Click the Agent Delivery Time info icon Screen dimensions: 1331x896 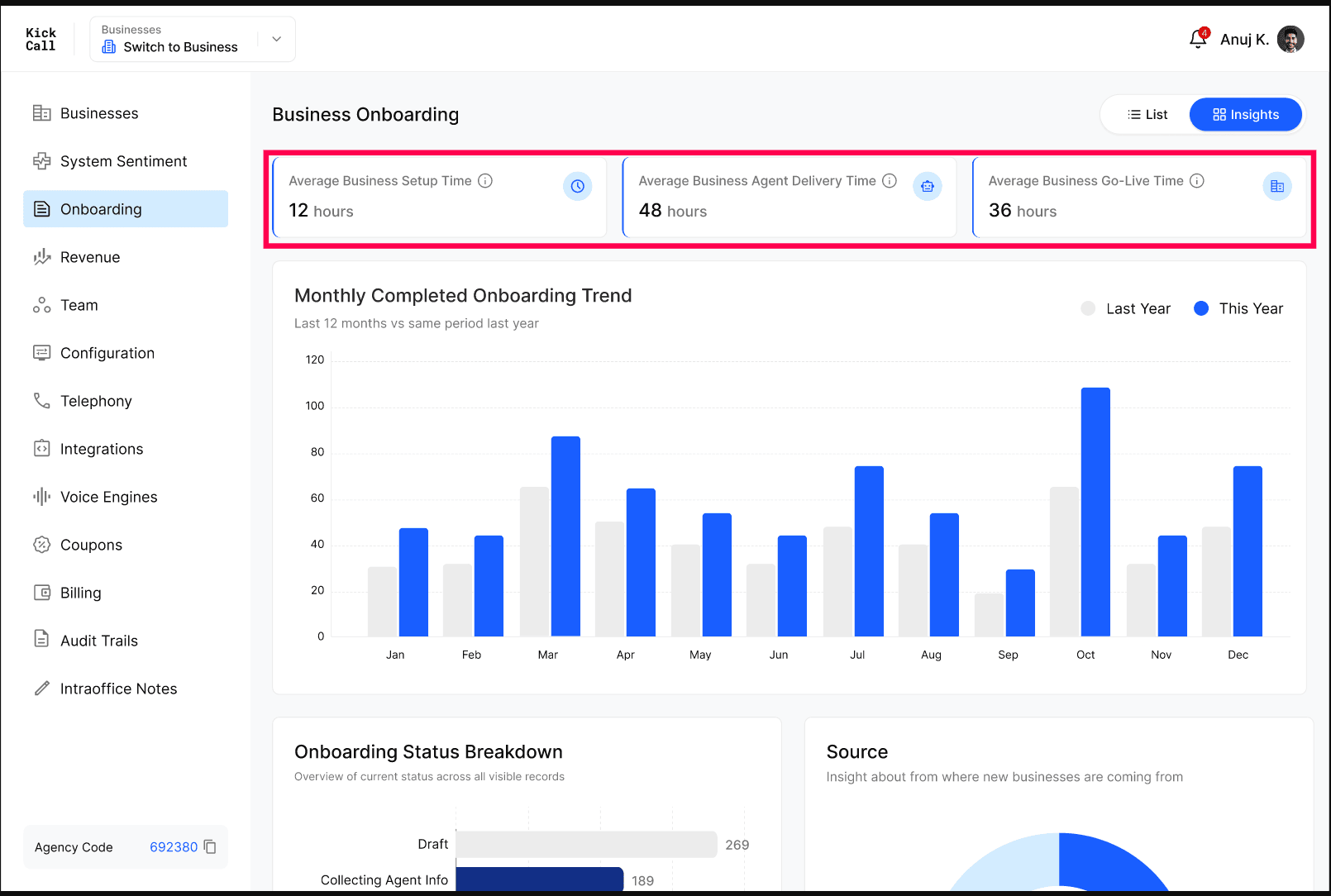point(890,181)
